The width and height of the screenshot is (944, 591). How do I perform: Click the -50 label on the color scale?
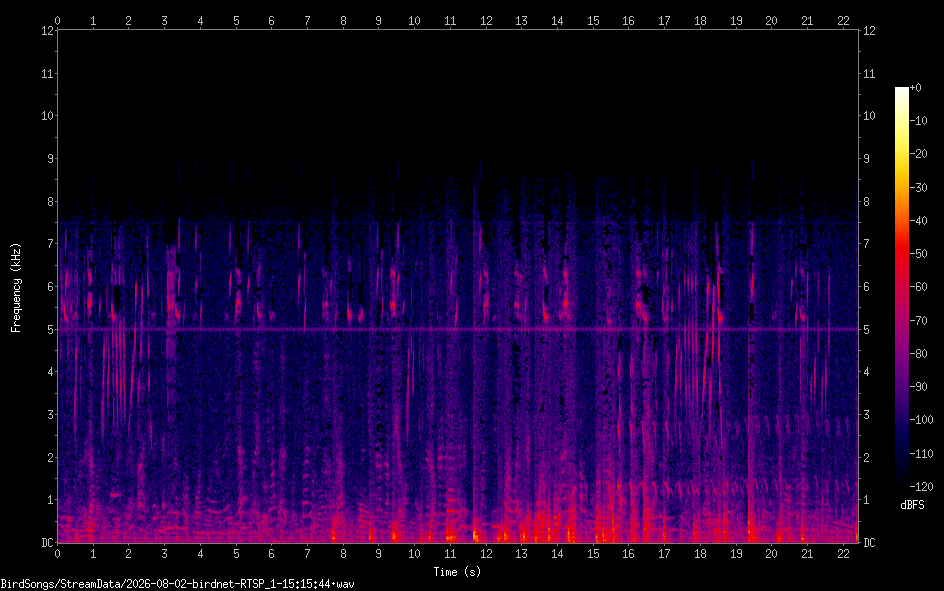(919, 254)
